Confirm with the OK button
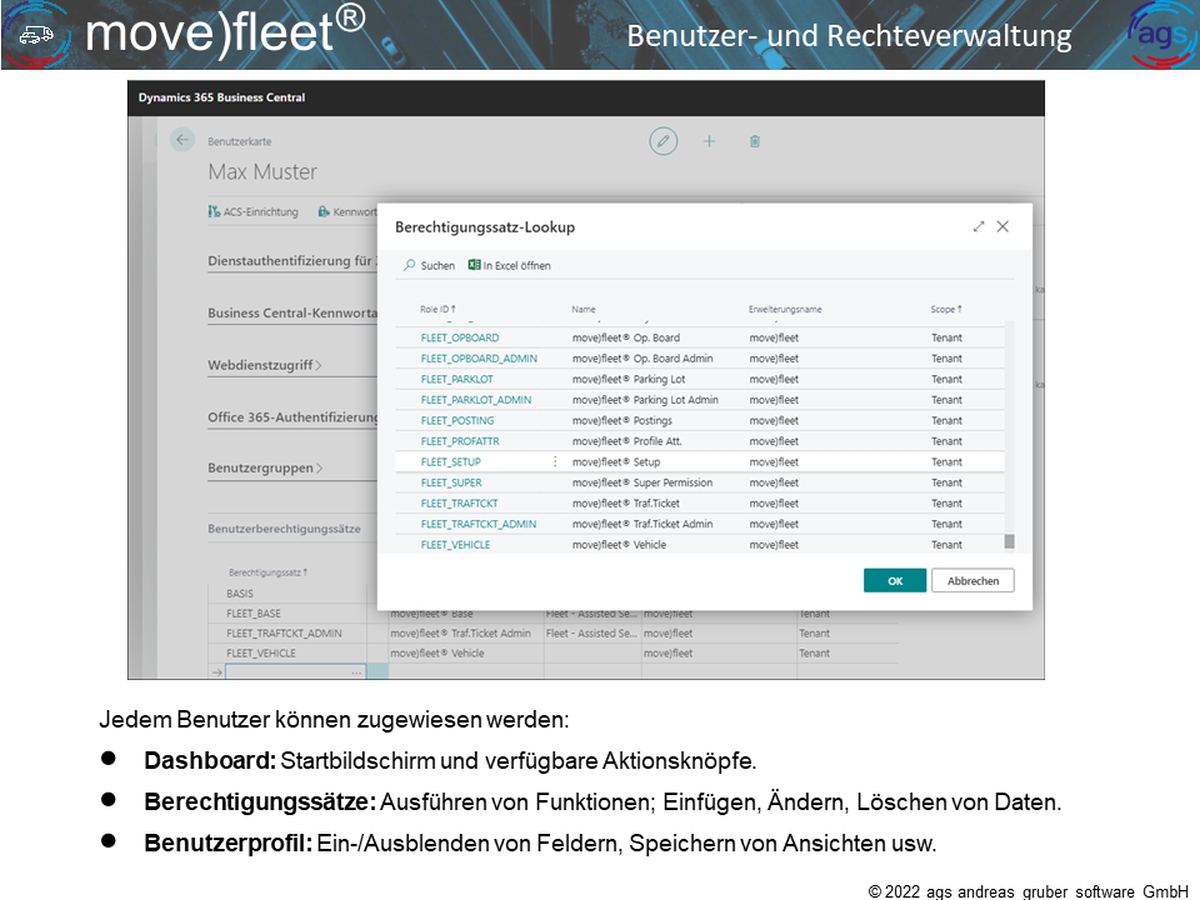The height and width of the screenshot is (900, 1200). pos(895,581)
